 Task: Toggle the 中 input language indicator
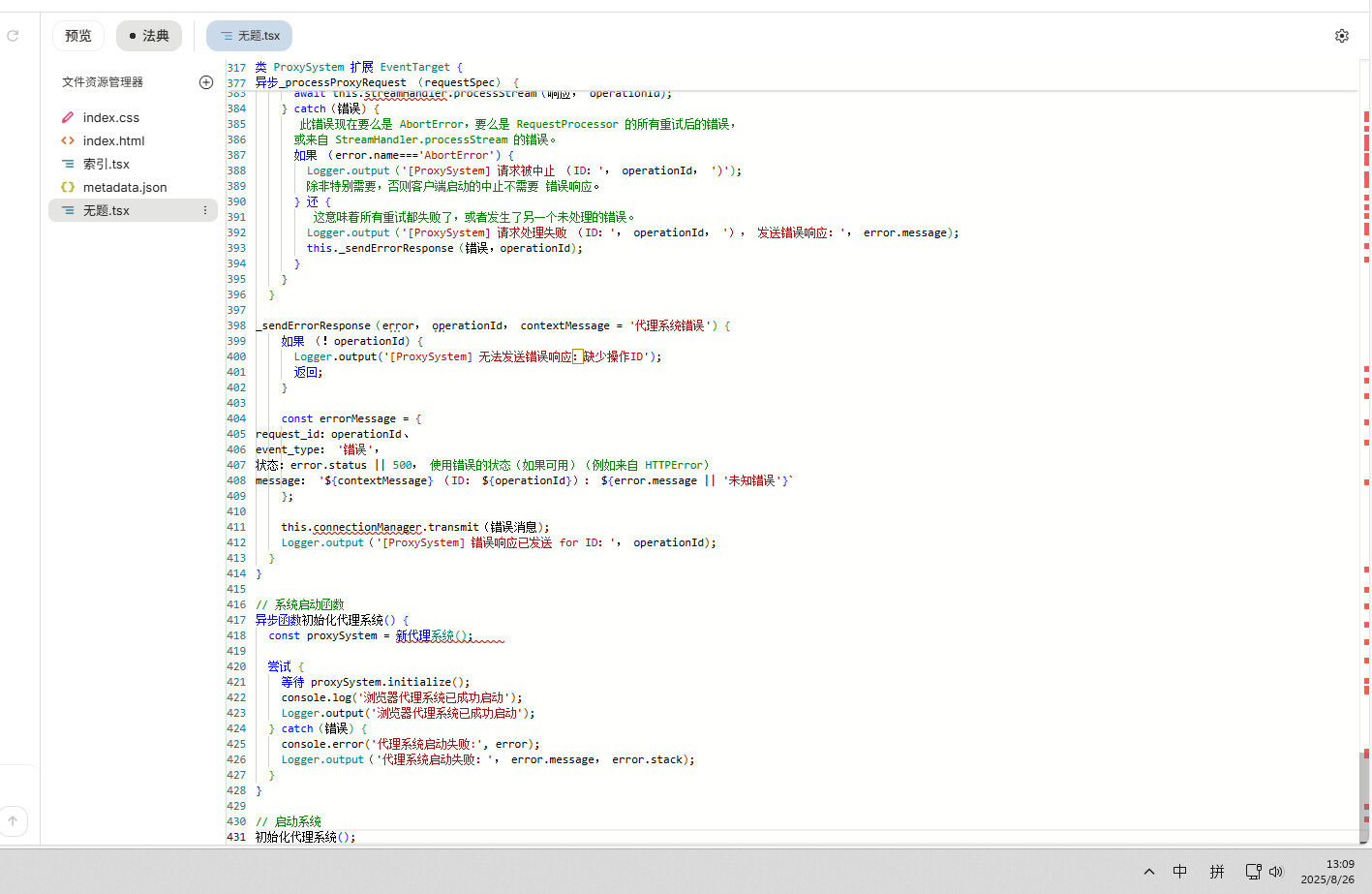1179,872
